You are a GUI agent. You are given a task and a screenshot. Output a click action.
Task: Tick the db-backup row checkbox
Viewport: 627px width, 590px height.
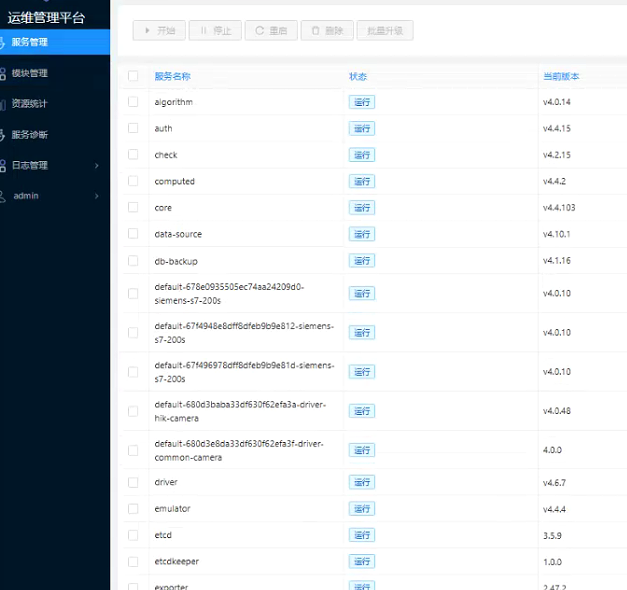(133, 261)
